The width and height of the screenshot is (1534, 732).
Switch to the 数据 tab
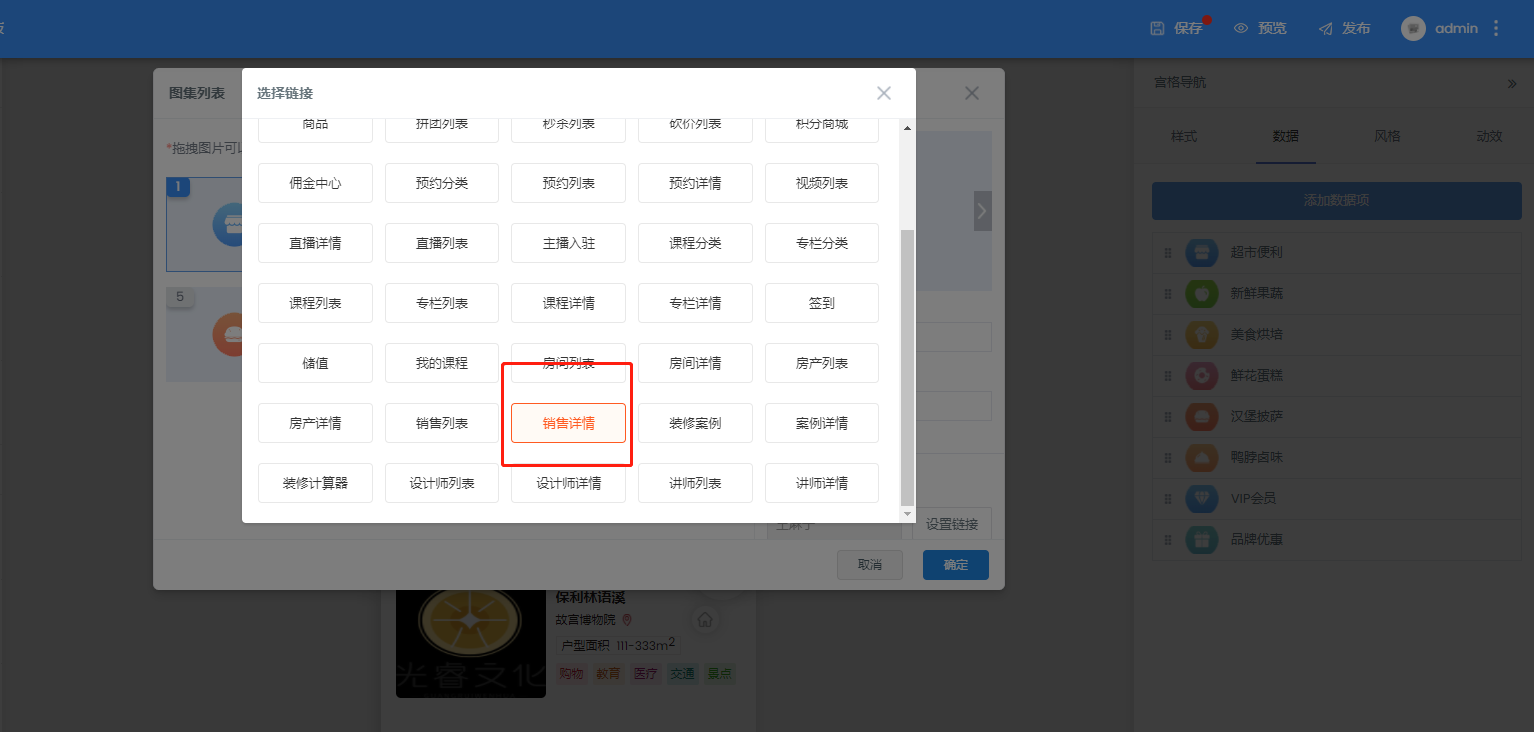tap(1286, 137)
